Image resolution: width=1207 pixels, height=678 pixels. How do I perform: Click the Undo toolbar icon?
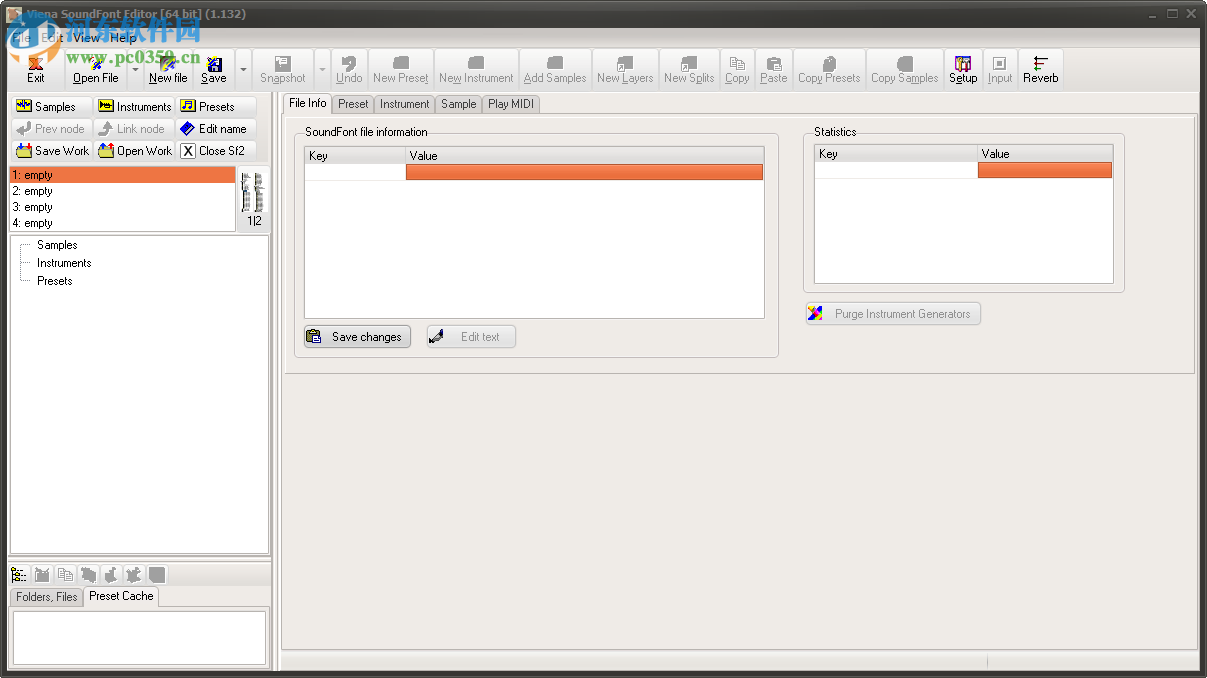tap(349, 69)
